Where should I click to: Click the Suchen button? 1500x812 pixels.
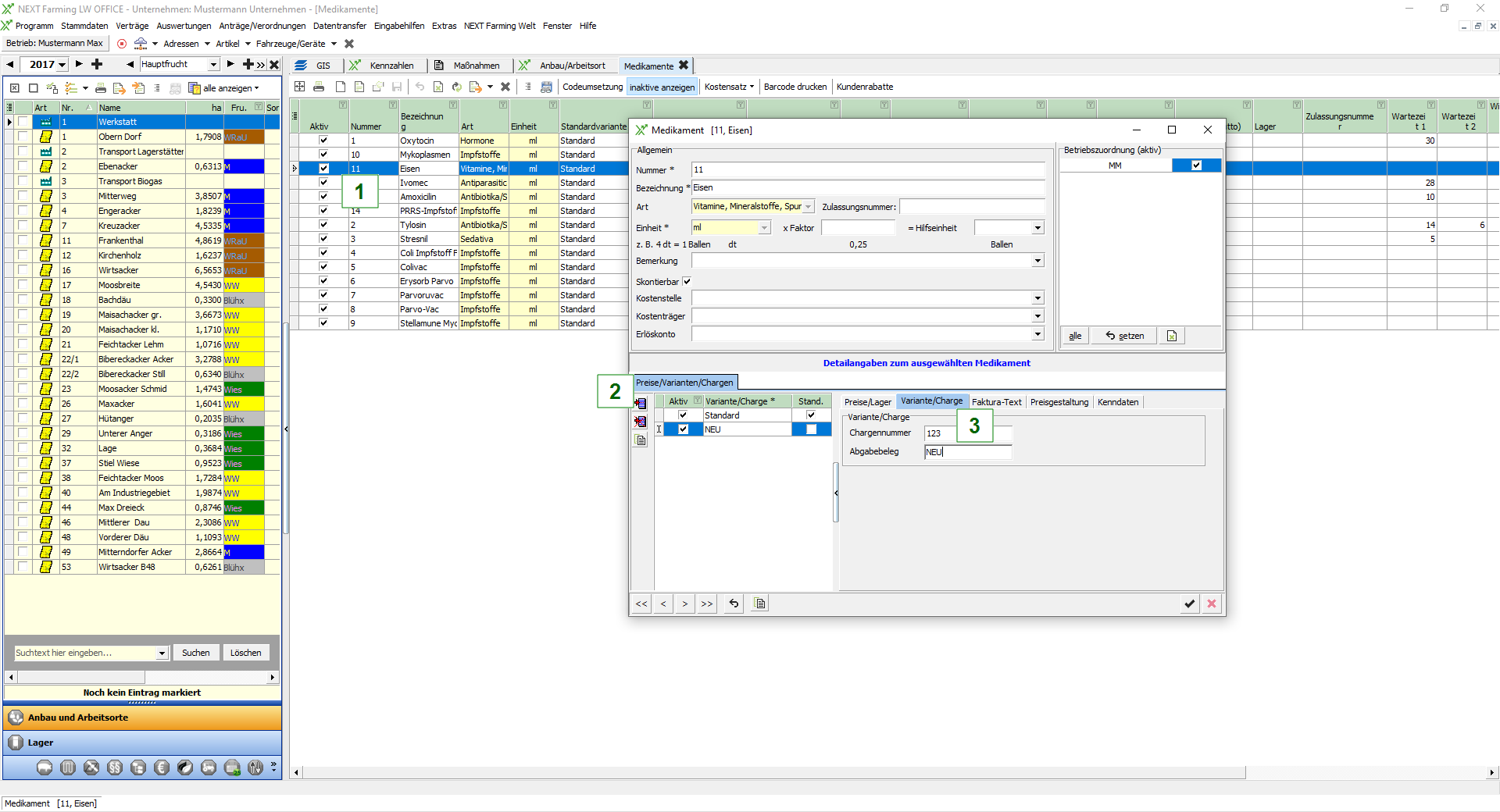[x=195, y=653]
